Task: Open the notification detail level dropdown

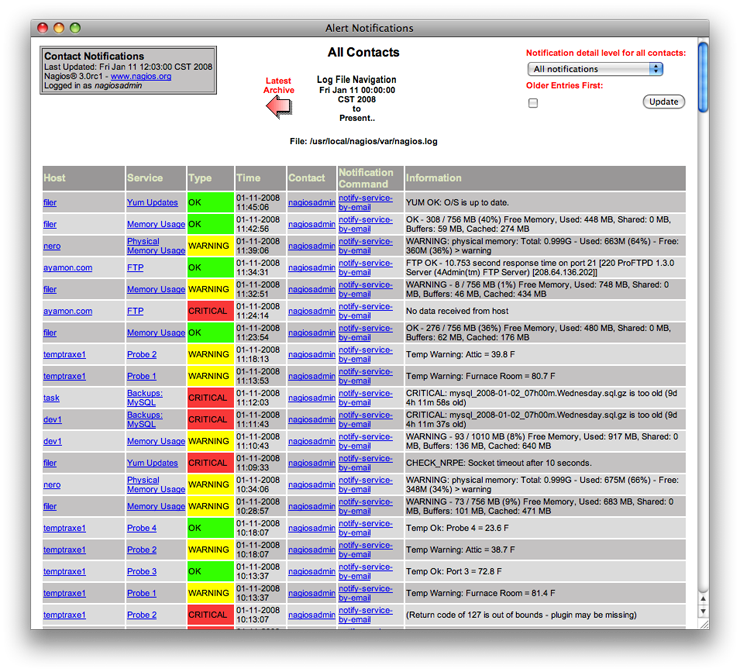Action: 595,69
